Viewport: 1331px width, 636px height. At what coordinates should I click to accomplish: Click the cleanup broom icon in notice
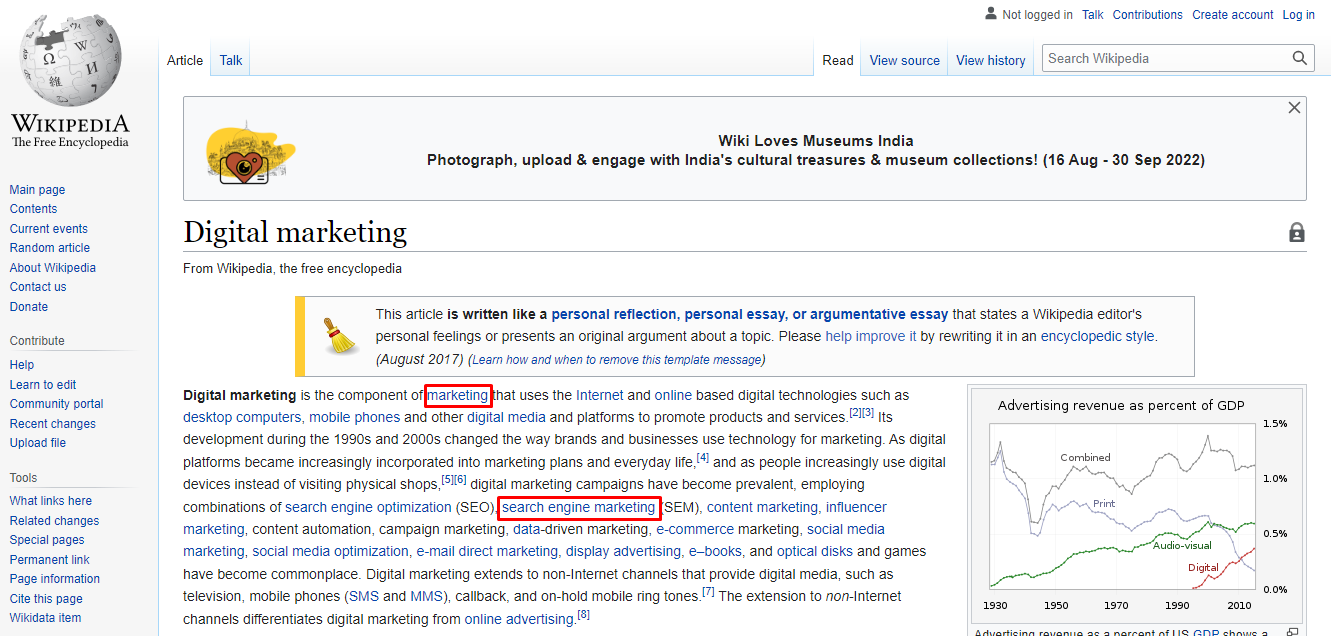[x=340, y=336]
